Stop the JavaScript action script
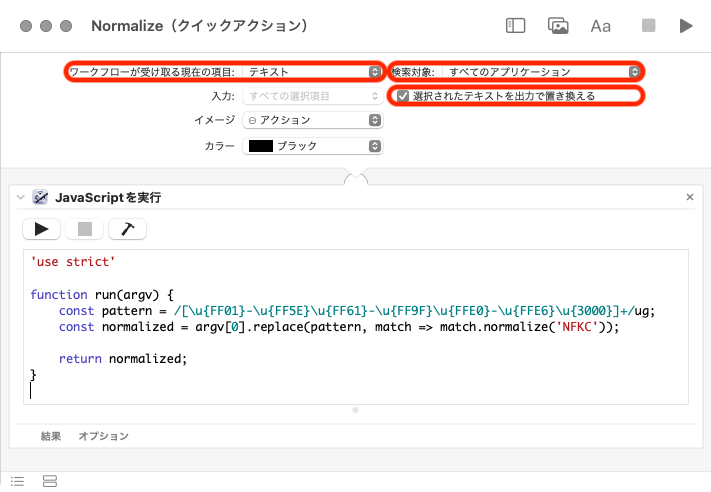 point(85,229)
